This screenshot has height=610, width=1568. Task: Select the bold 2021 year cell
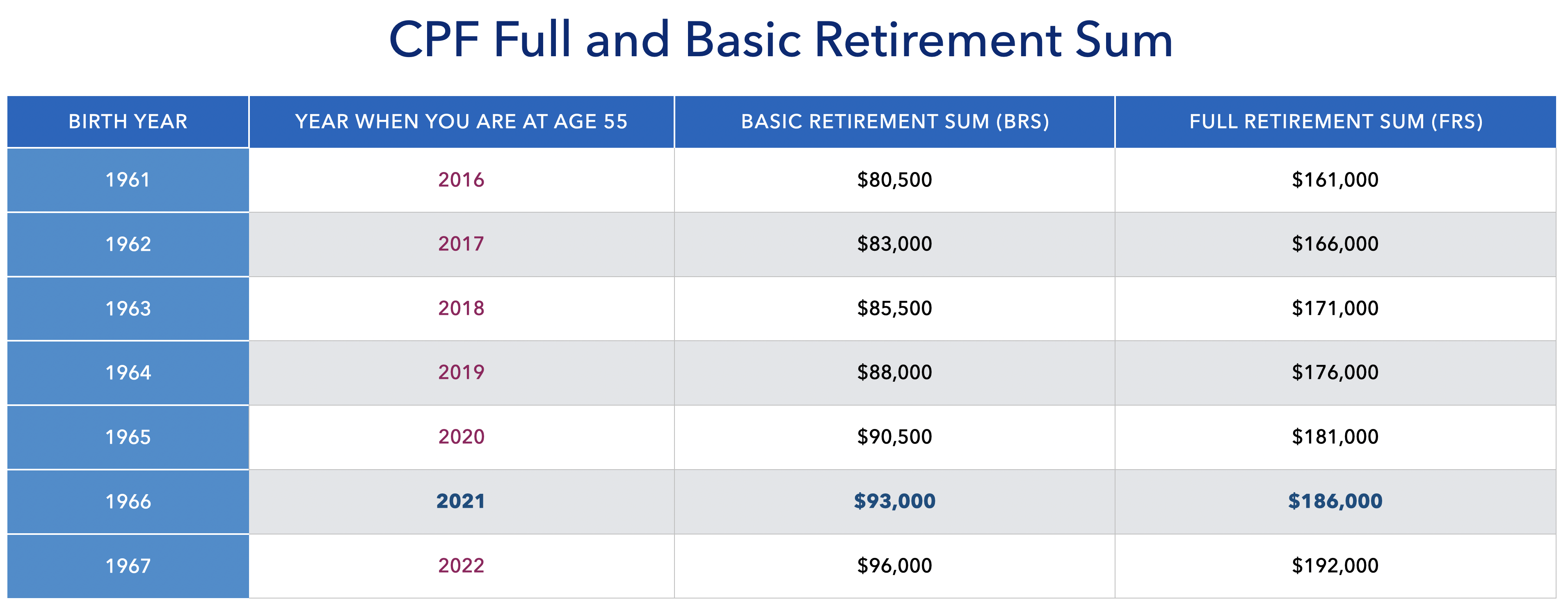[x=462, y=502]
